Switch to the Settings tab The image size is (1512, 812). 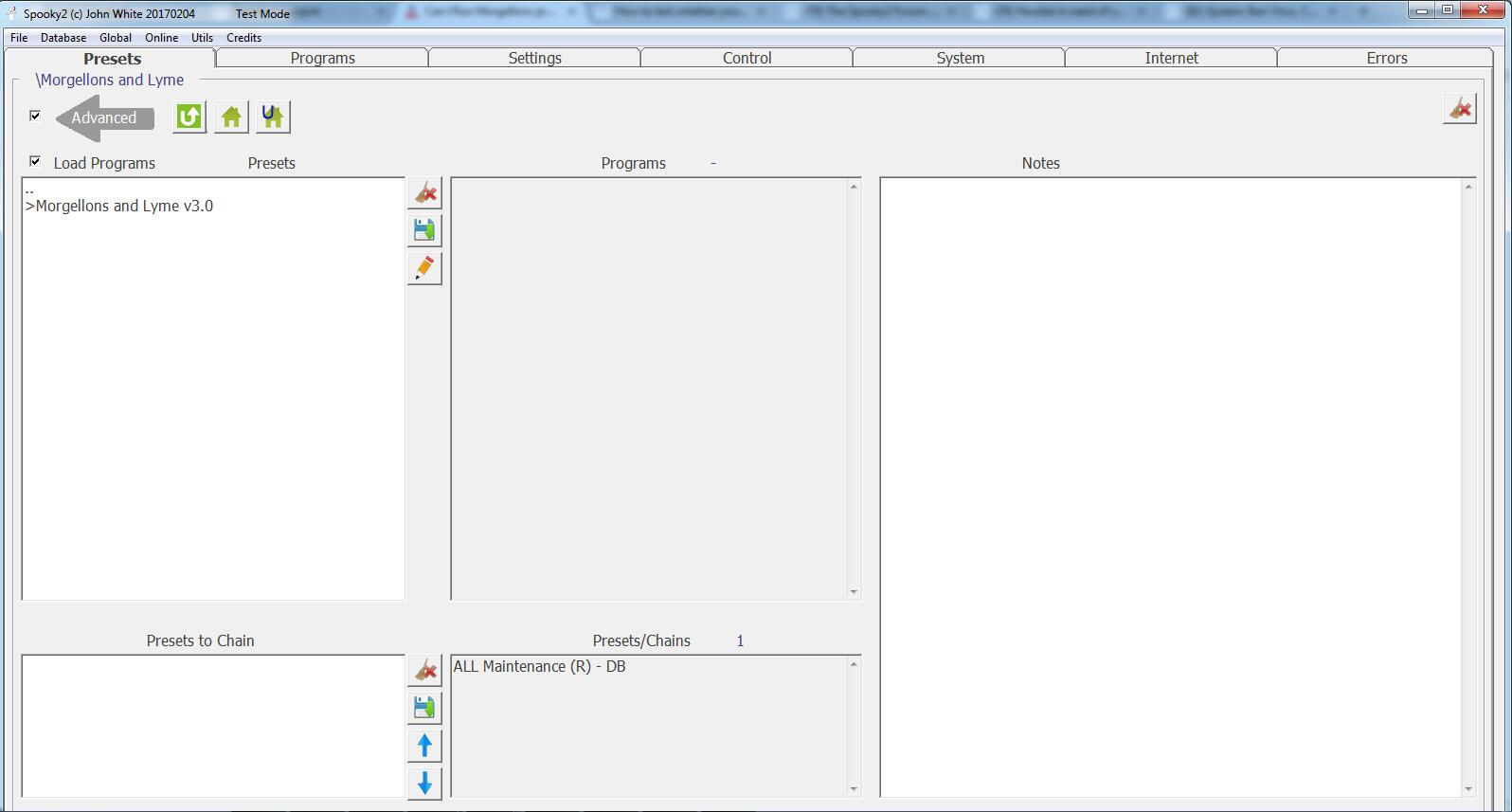point(534,58)
